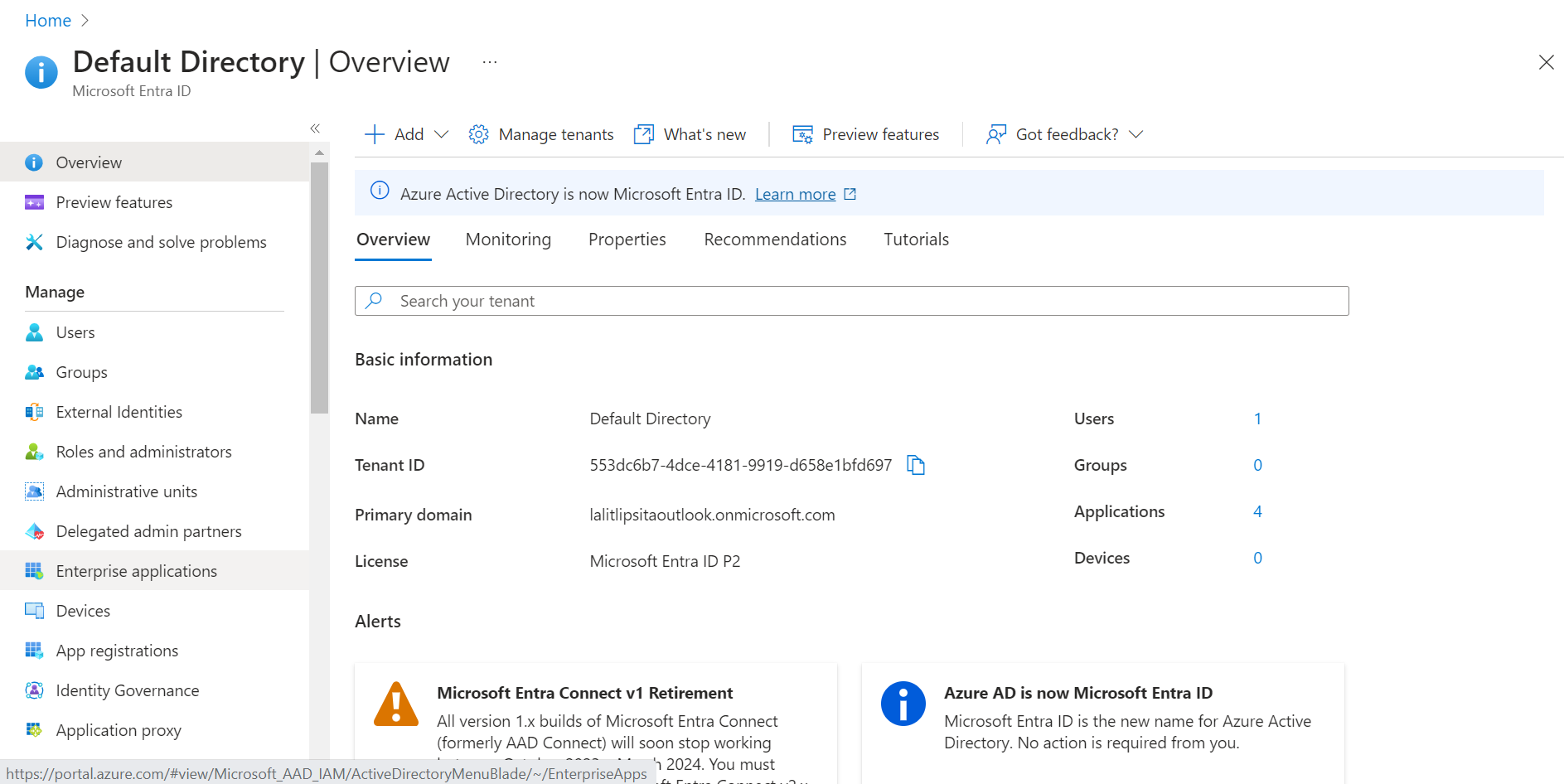Close the Default Directory blade
This screenshot has height=784, width=1564.
[x=1546, y=62]
